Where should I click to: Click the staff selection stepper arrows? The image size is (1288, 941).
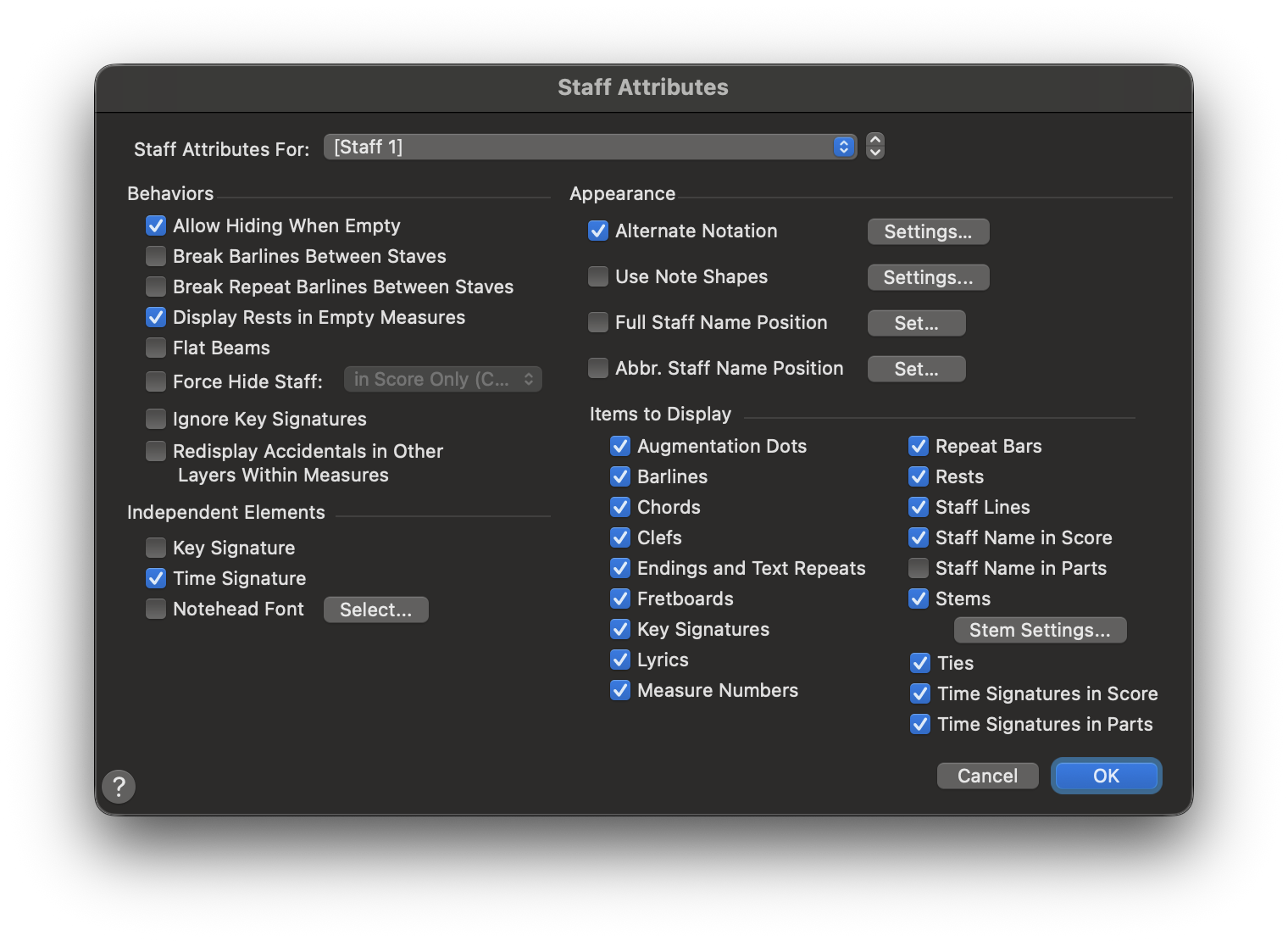875,147
